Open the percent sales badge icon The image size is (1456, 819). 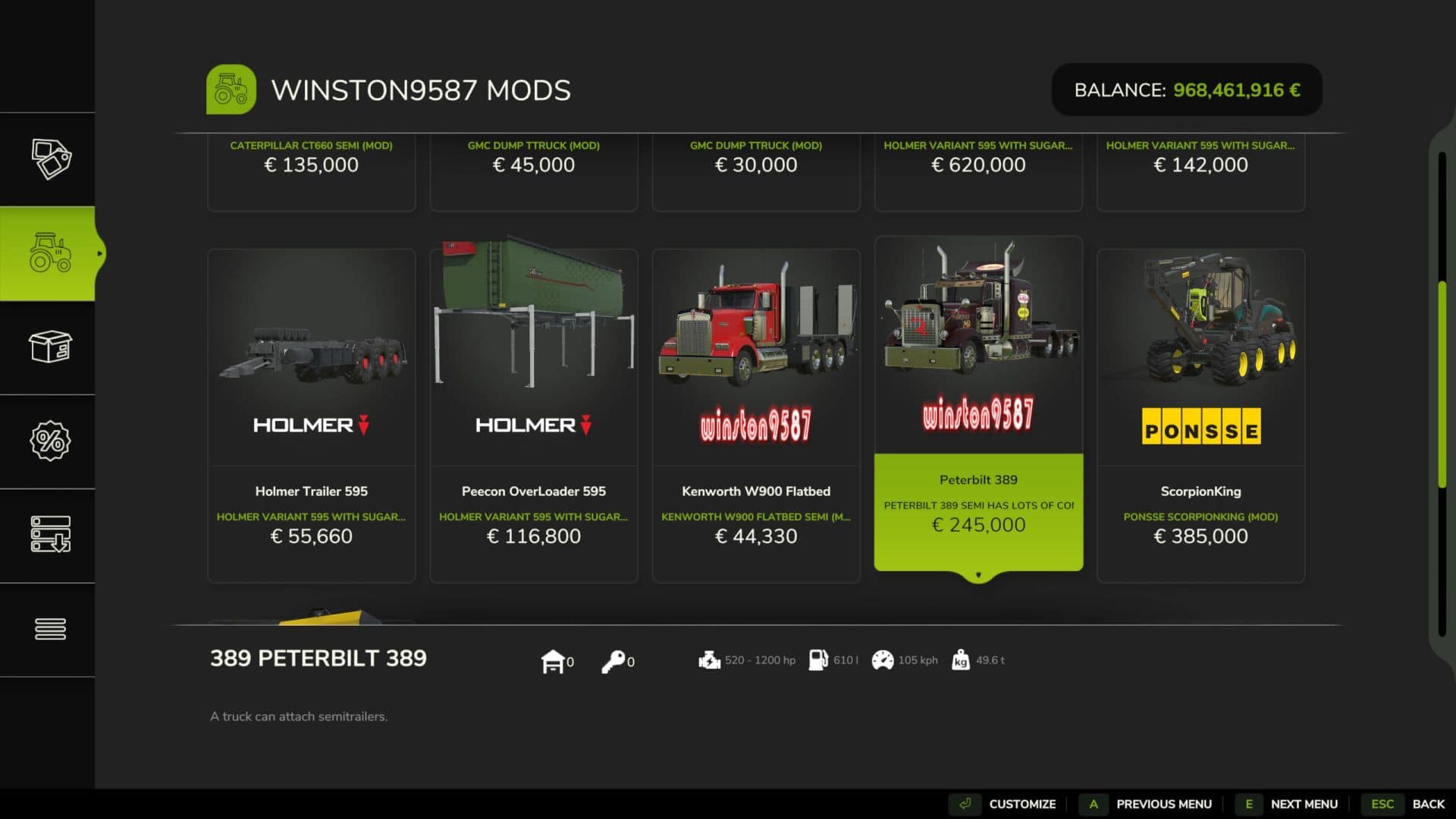pyautogui.click(x=50, y=441)
